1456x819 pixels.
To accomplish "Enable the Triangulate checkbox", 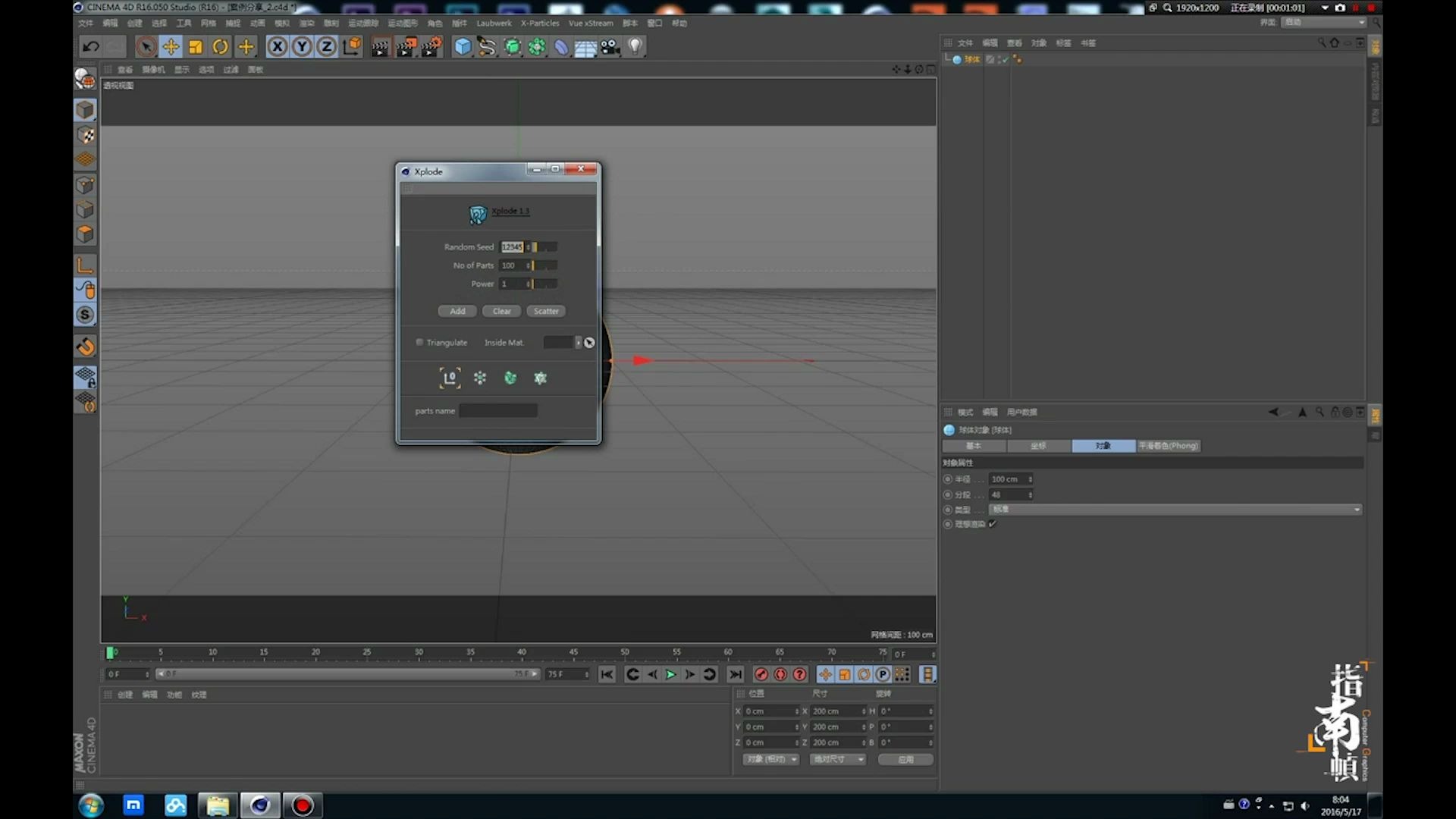I will [419, 343].
